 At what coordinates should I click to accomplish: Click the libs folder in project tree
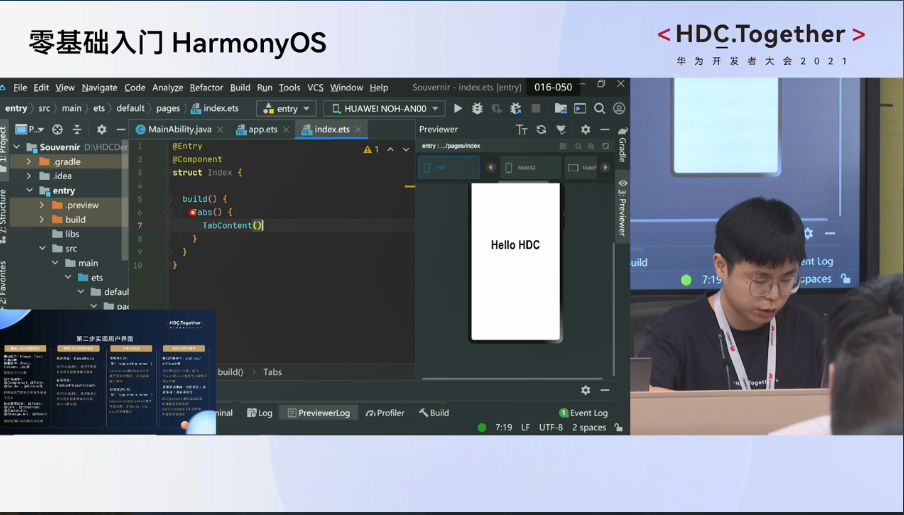click(x=66, y=234)
